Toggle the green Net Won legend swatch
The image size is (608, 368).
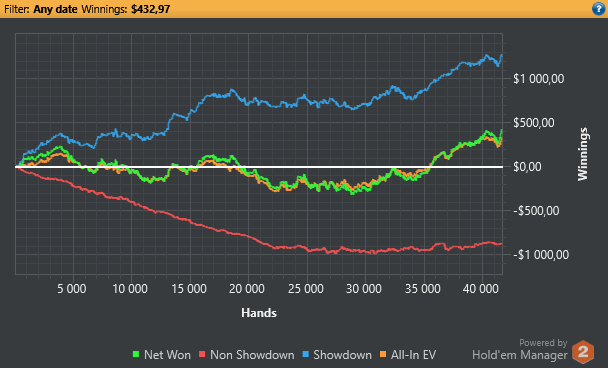click(x=136, y=354)
